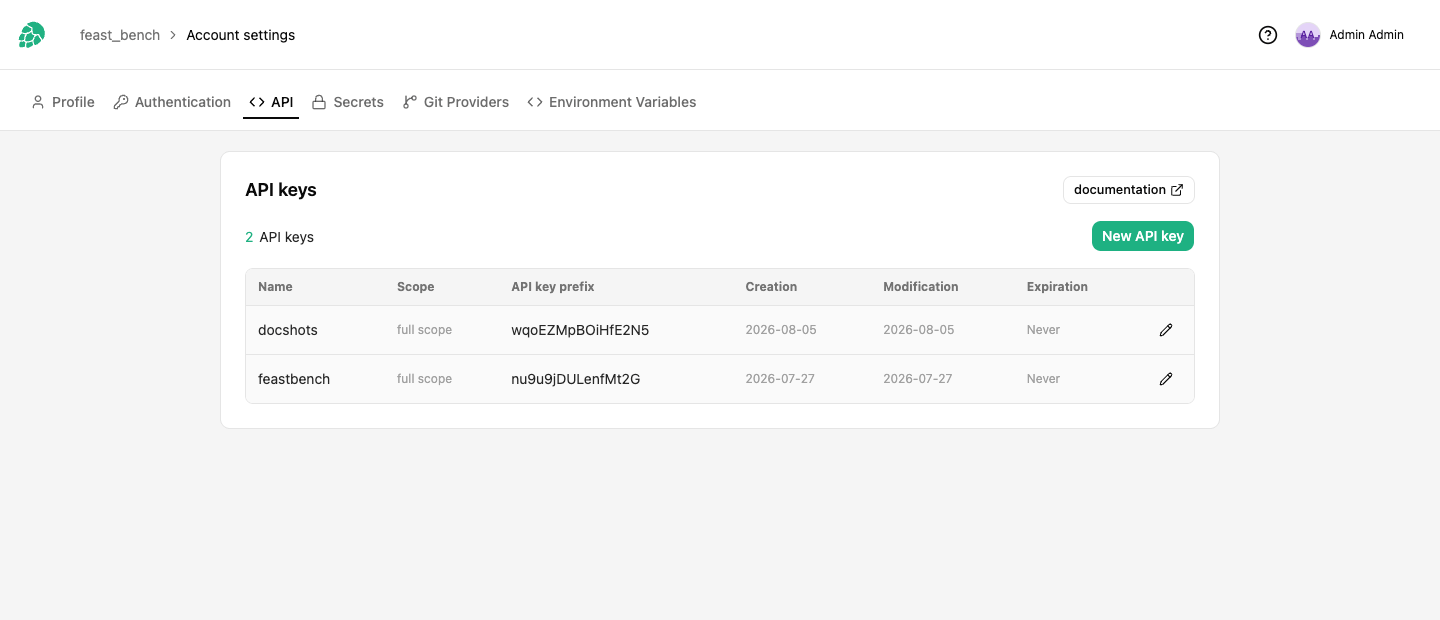This screenshot has height=620, width=1440.
Task: Edit the docshots API key pencil
Action: pos(1166,330)
